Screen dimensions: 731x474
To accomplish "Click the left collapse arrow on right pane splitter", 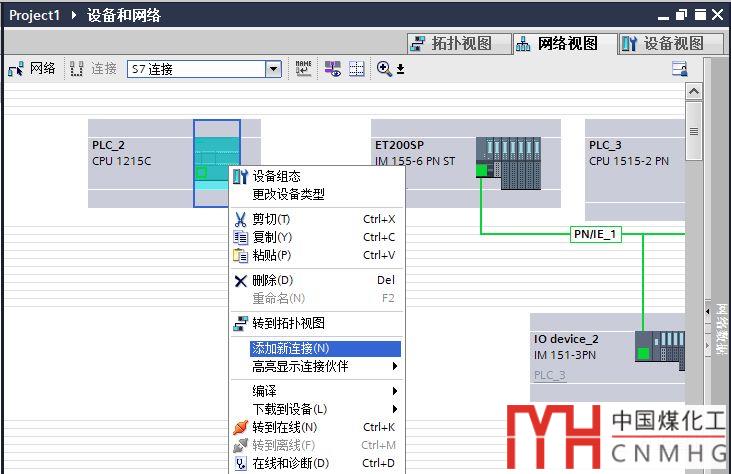I will point(708,311).
